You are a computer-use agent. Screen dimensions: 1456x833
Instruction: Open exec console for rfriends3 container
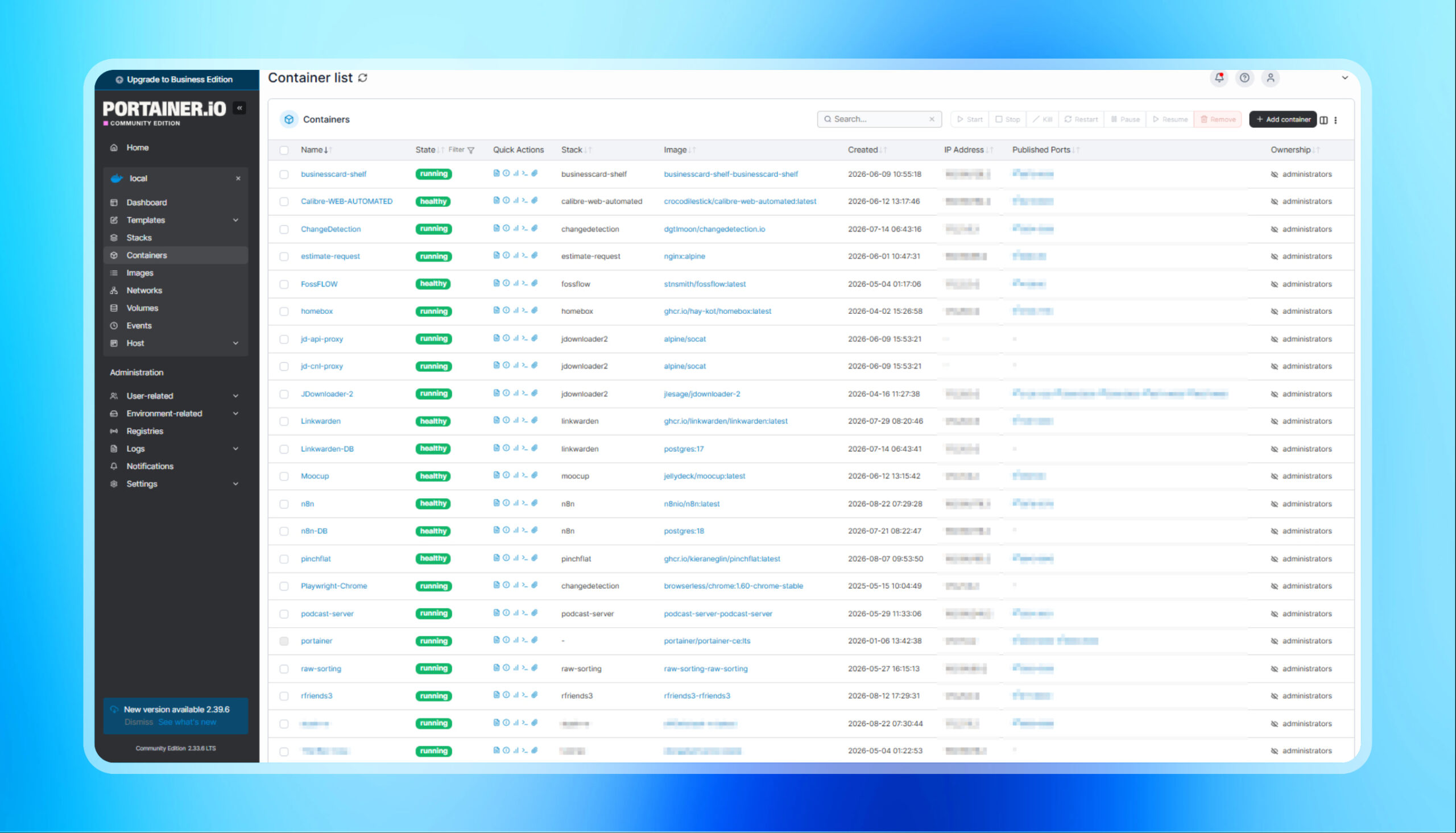(x=524, y=695)
